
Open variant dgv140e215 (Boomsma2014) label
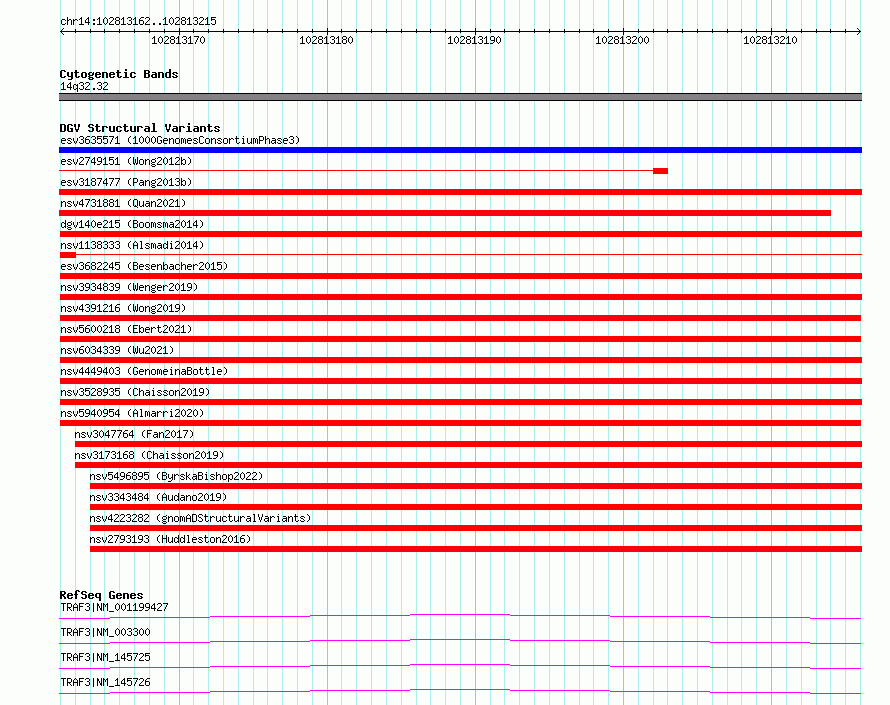pos(132,224)
